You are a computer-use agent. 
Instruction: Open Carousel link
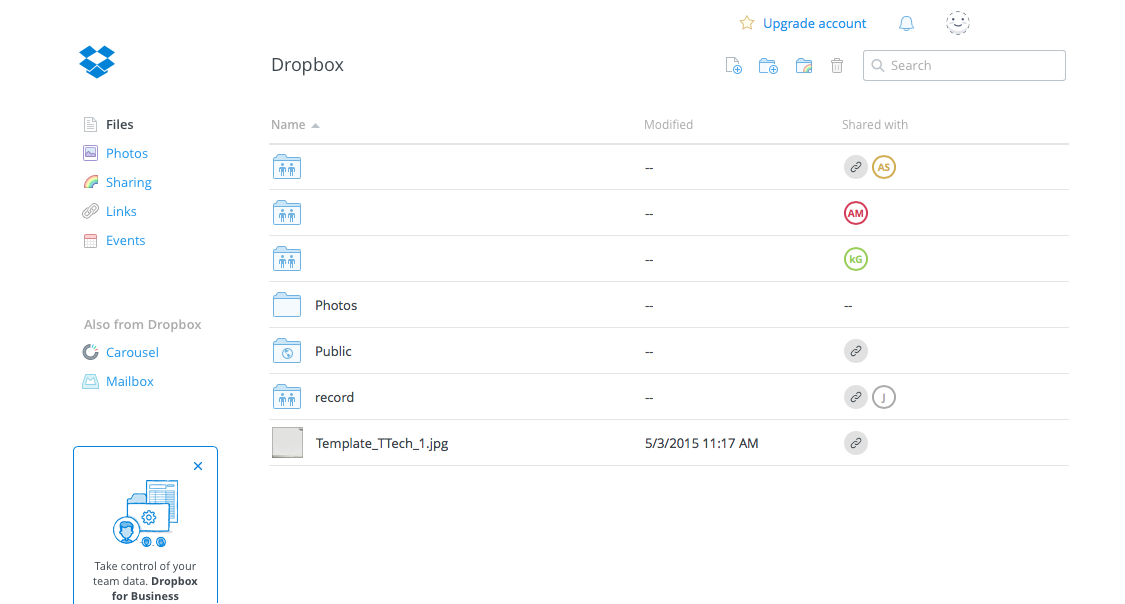[132, 352]
